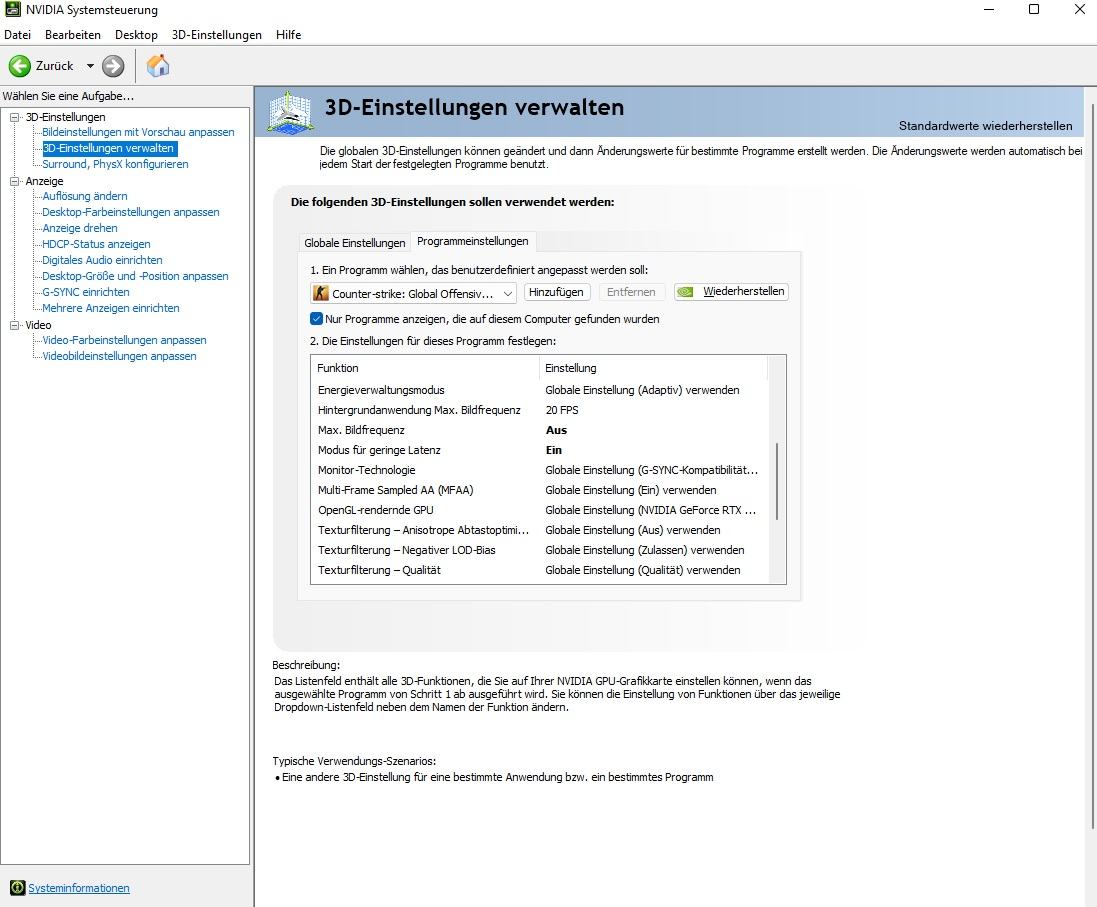Open Digitales Audio einrichten
The width and height of the screenshot is (1097, 907).
coord(102,260)
